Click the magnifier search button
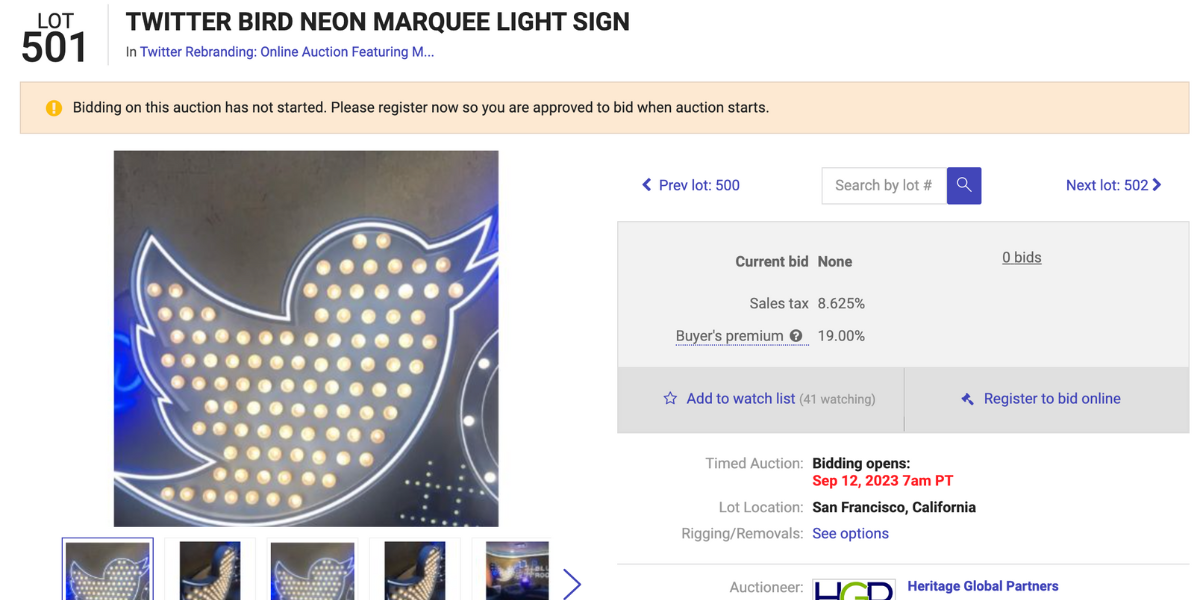This screenshot has height=600, width=1200. pyautogui.click(x=964, y=185)
